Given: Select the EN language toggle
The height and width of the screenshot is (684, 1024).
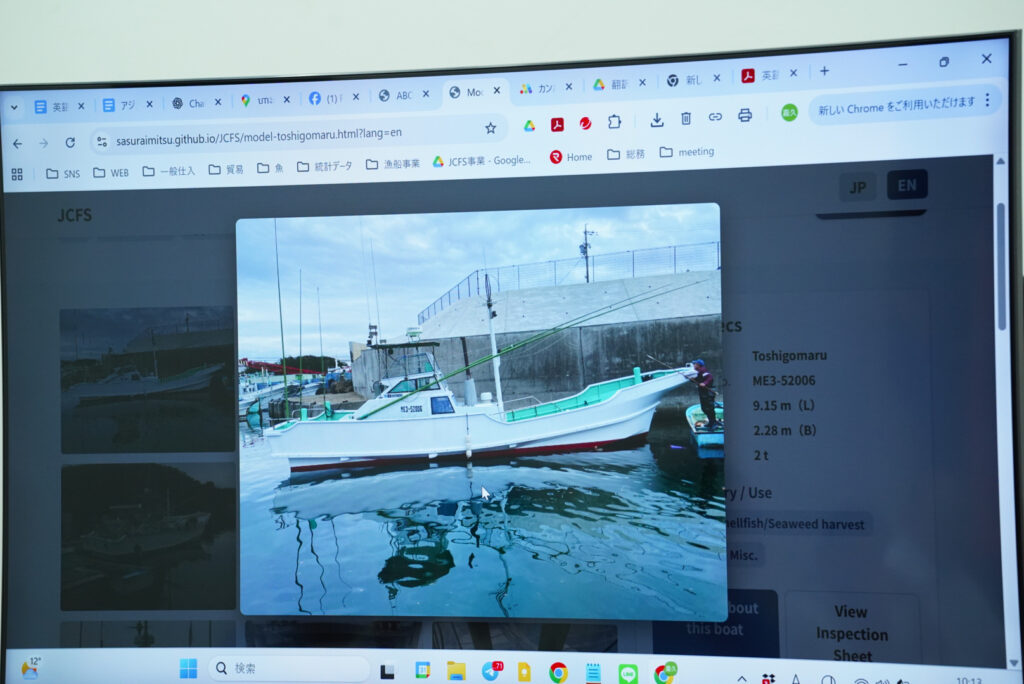Looking at the screenshot, I should (x=906, y=185).
